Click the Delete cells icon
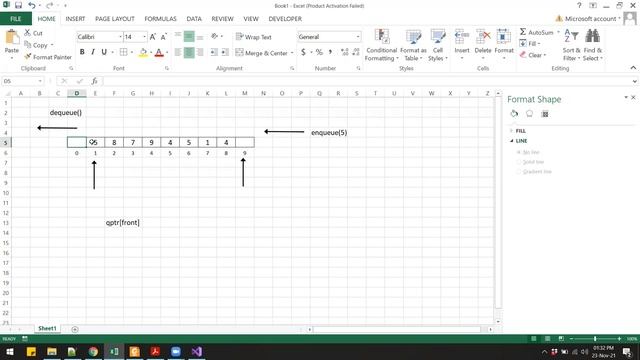Screen dimensions: 640x360 [483, 36]
